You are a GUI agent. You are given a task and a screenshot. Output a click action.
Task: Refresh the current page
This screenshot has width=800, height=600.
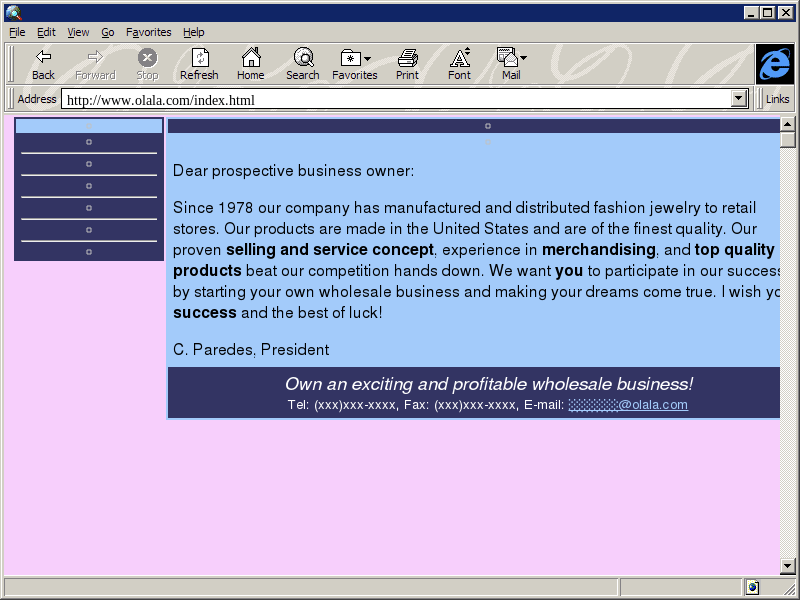click(199, 58)
